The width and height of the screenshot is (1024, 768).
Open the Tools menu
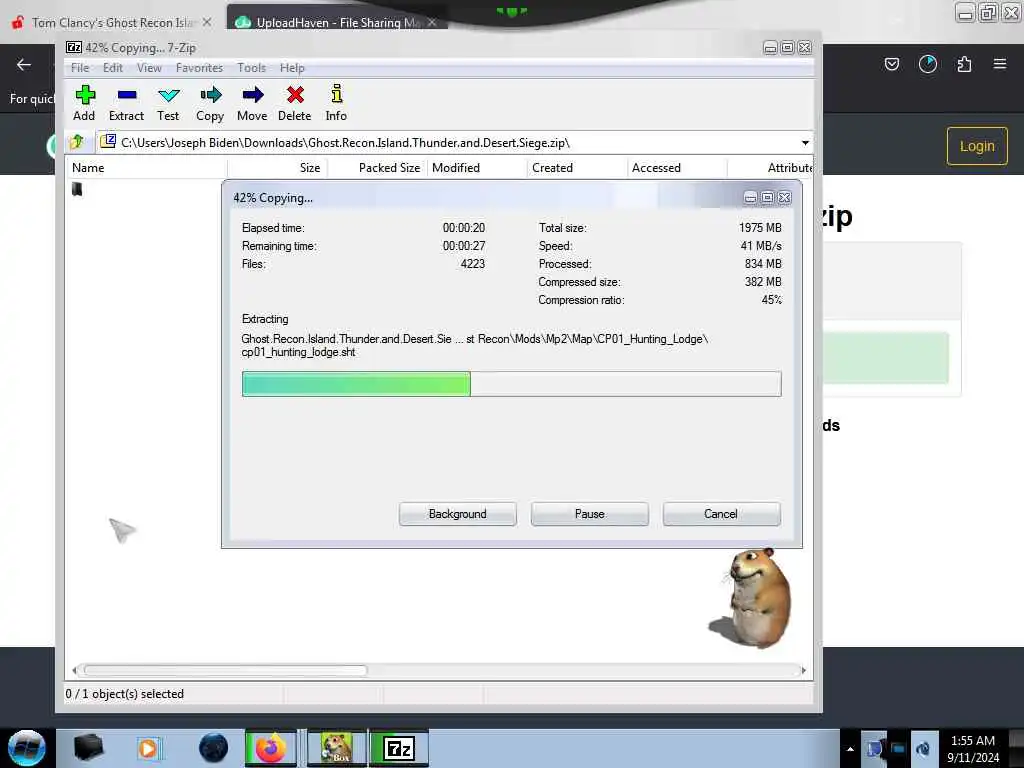(x=251, y=68)
